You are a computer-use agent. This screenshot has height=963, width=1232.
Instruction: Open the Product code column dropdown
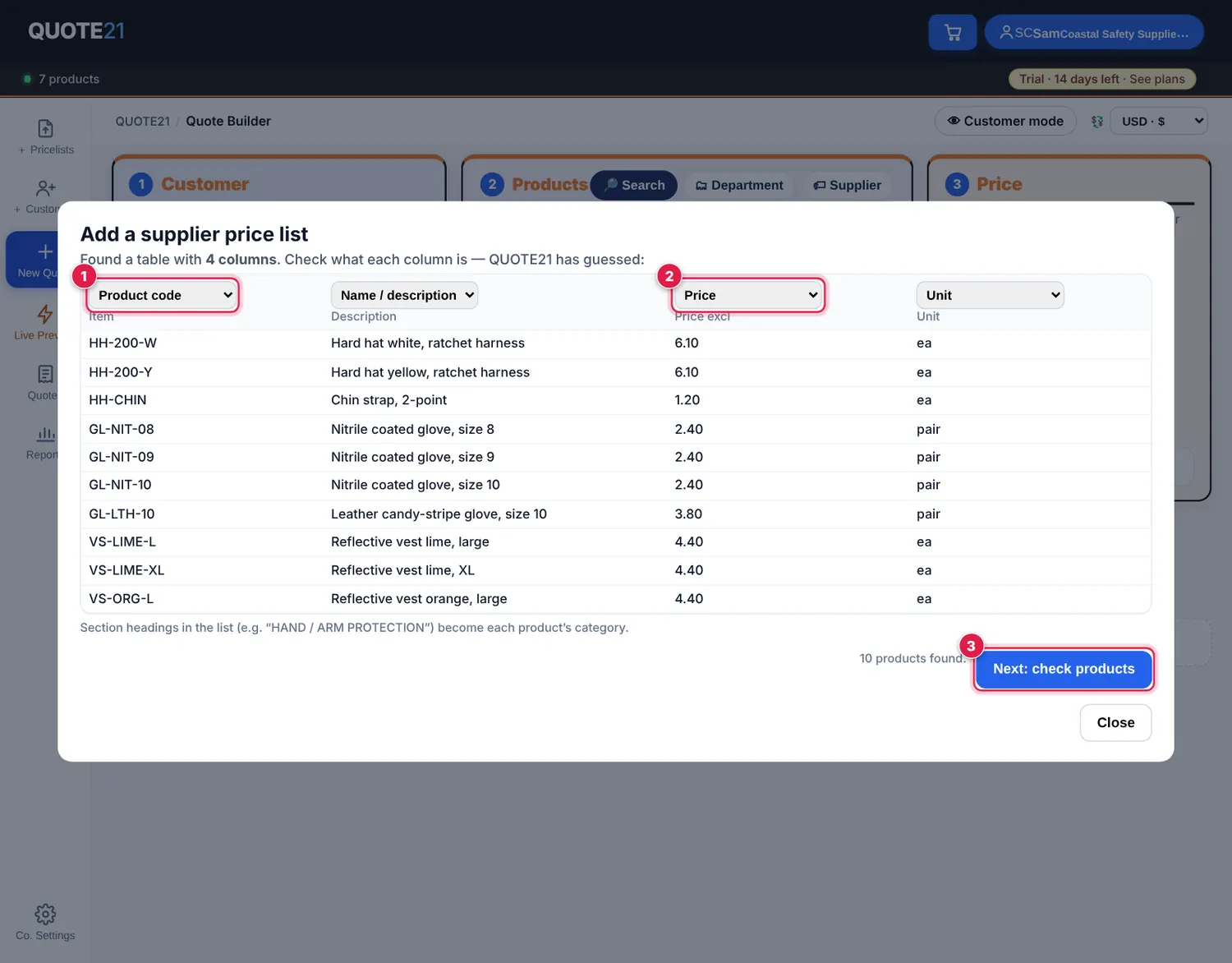[163, 295]
